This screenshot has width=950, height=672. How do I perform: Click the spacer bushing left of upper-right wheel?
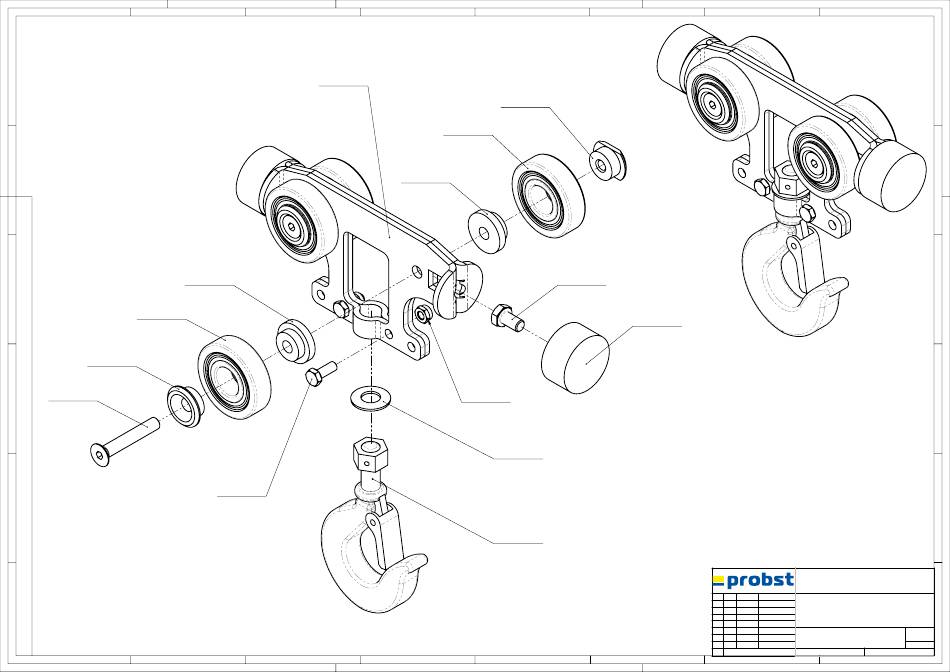pos(488,231)
